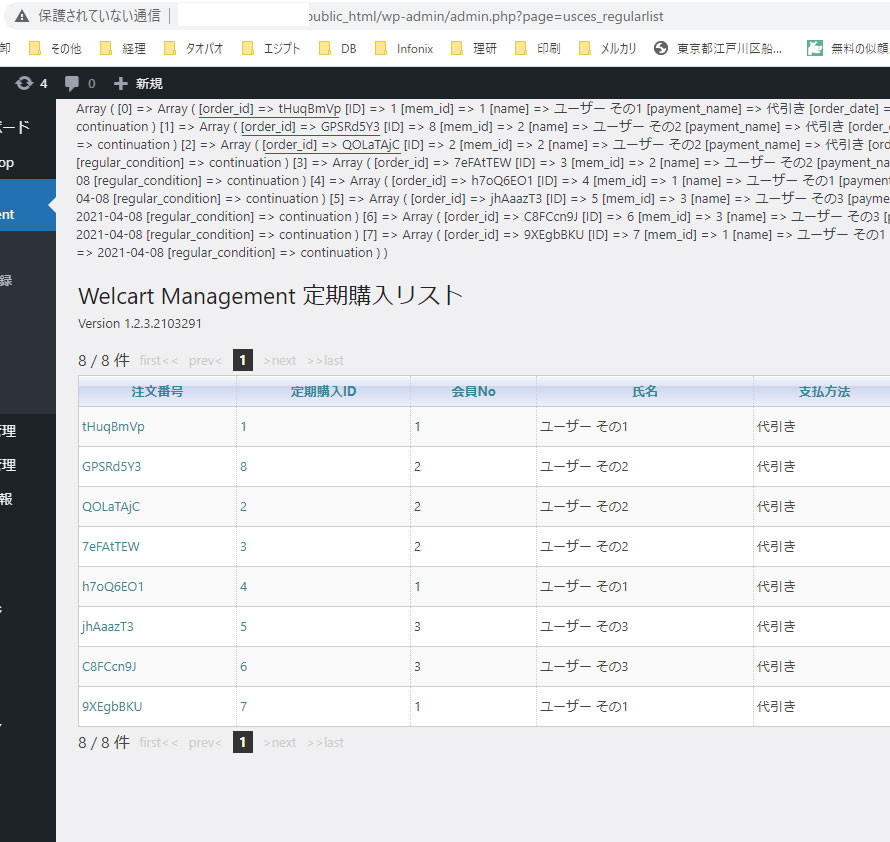This screenshot has height=842, width=890.
Task: Click >next in bottom pagination
Action: pyautogui.click(x=280, y=743)
